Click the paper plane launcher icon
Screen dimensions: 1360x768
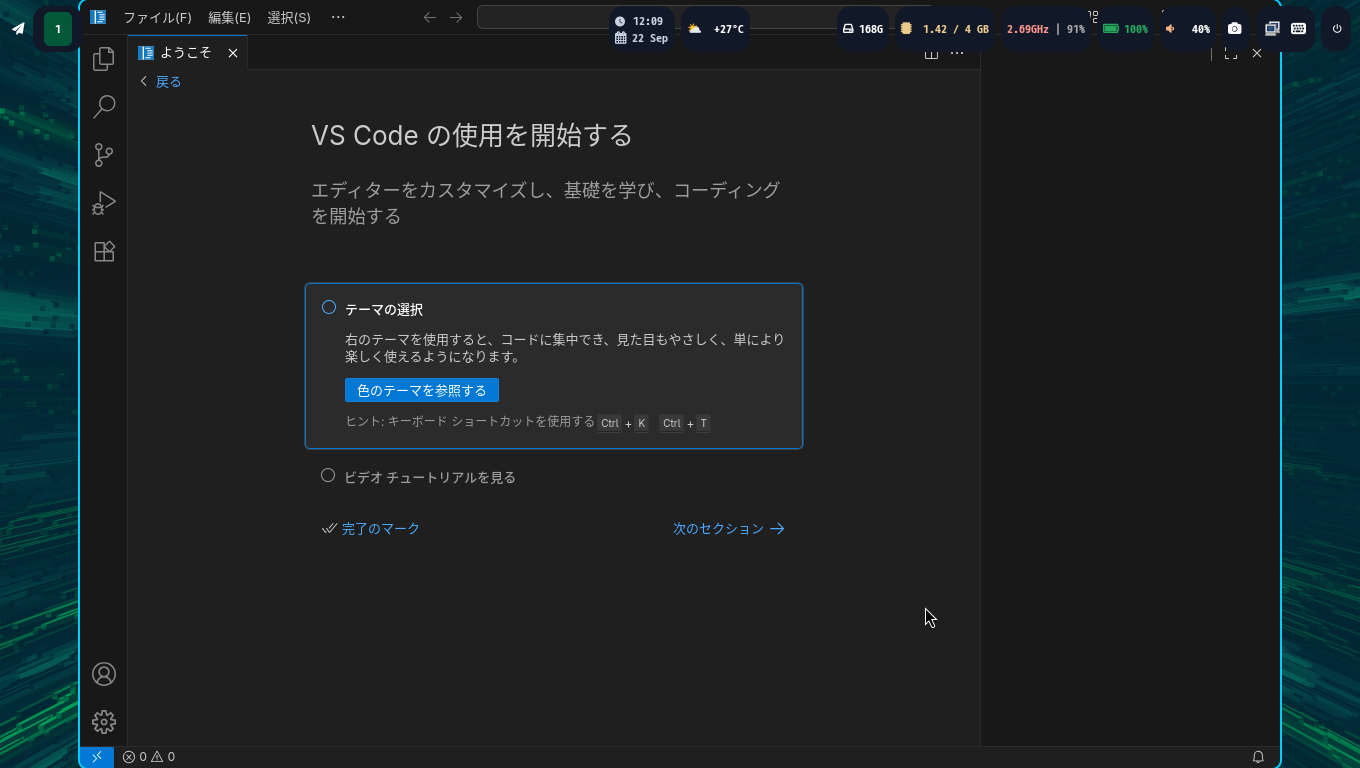pyautogui.click(x=18, y=29)
